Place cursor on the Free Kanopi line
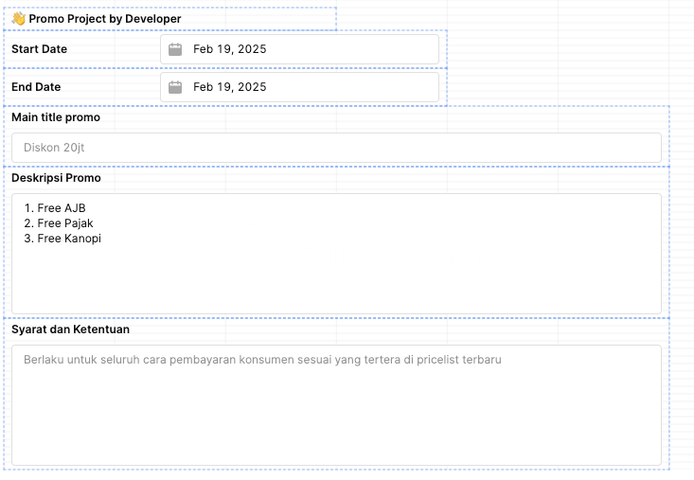This screenshot has width=694, height=480. click(x=63, y=238)
